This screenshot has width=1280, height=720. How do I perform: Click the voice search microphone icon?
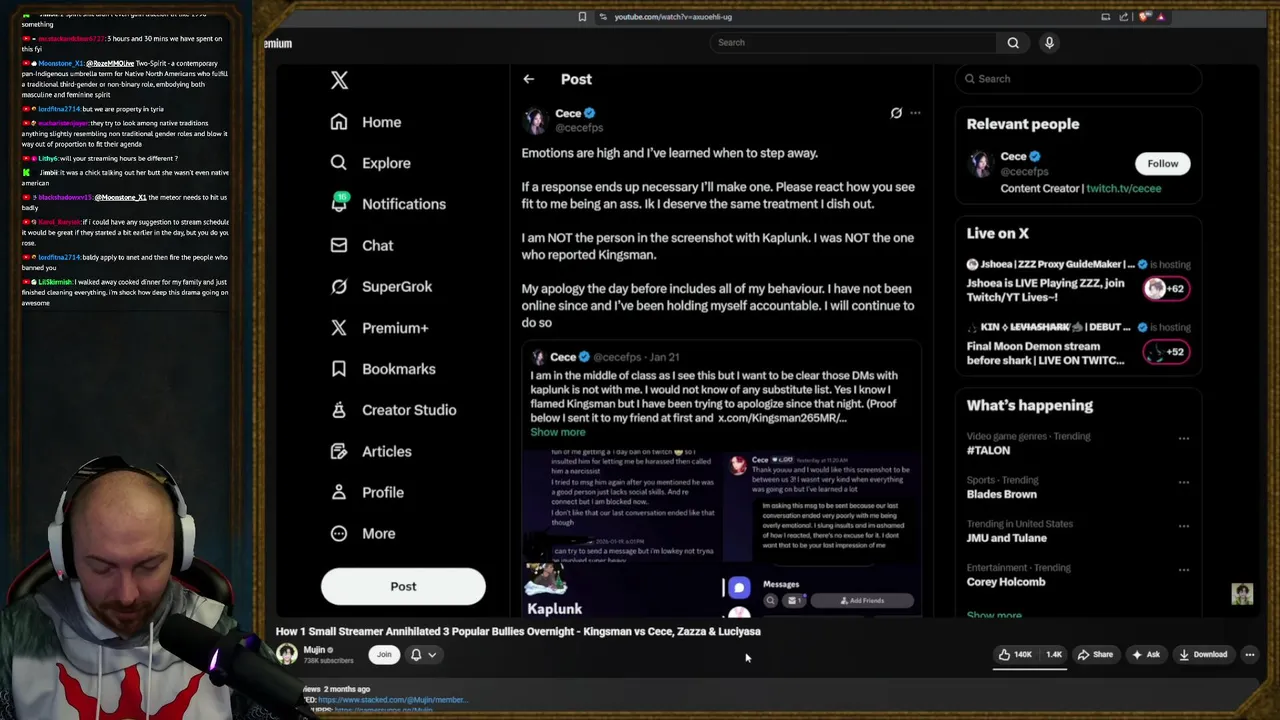1049,42
